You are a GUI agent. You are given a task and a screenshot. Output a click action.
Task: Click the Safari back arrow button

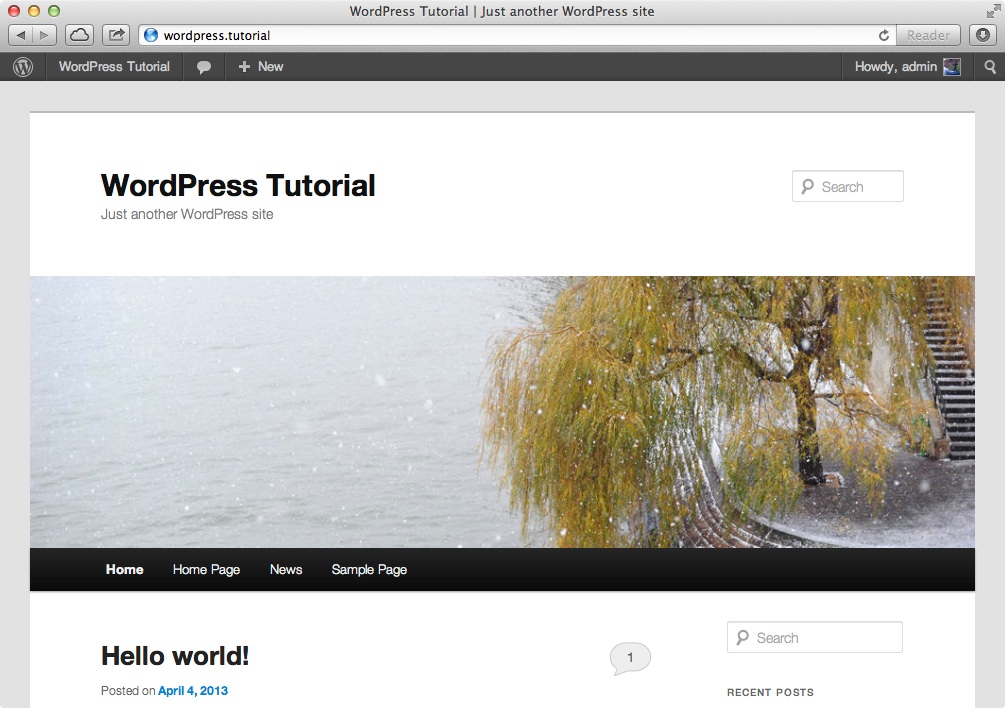coord(20,35)
